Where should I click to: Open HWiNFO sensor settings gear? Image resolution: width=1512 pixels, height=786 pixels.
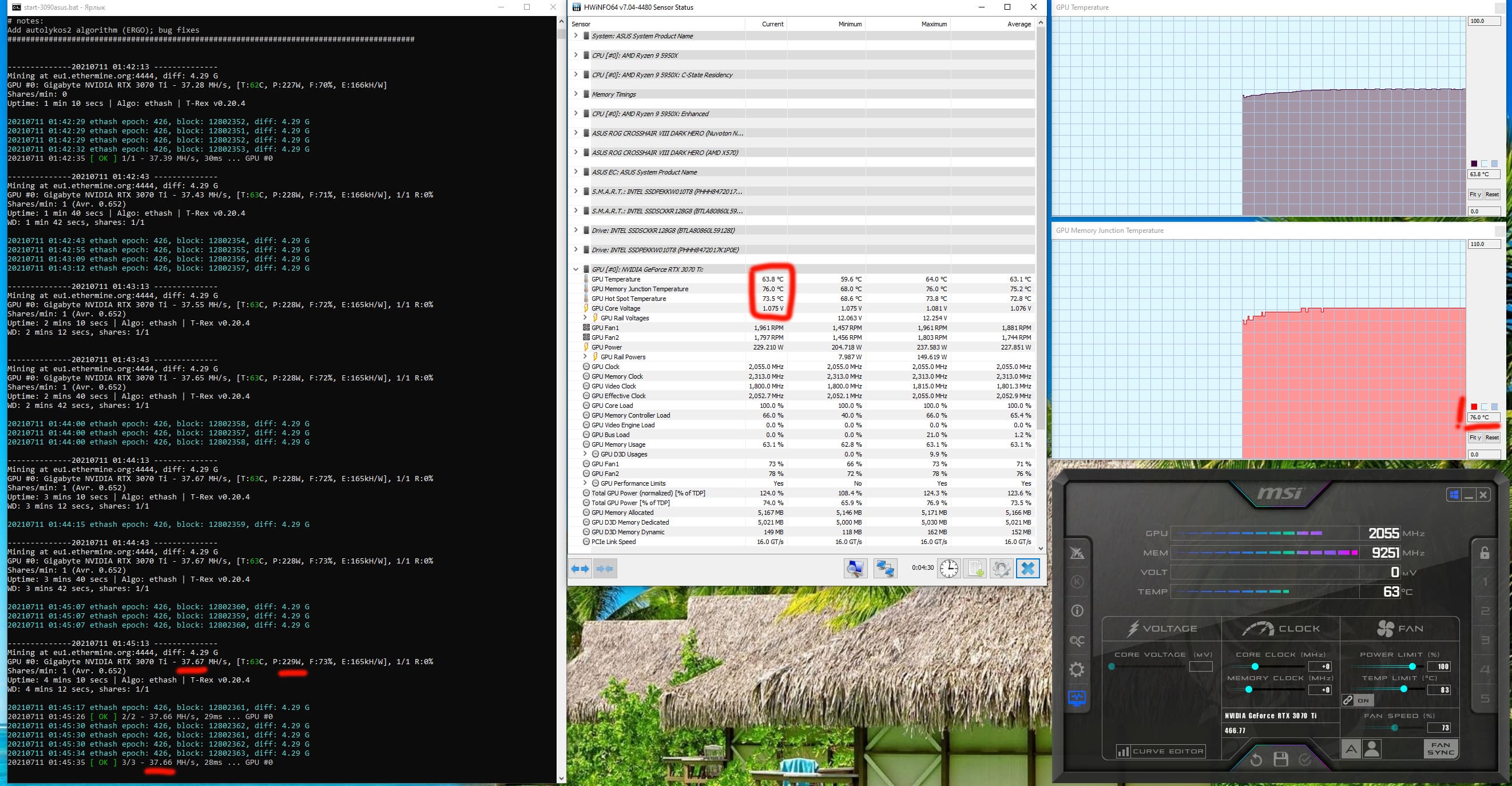pos(1001,568)
